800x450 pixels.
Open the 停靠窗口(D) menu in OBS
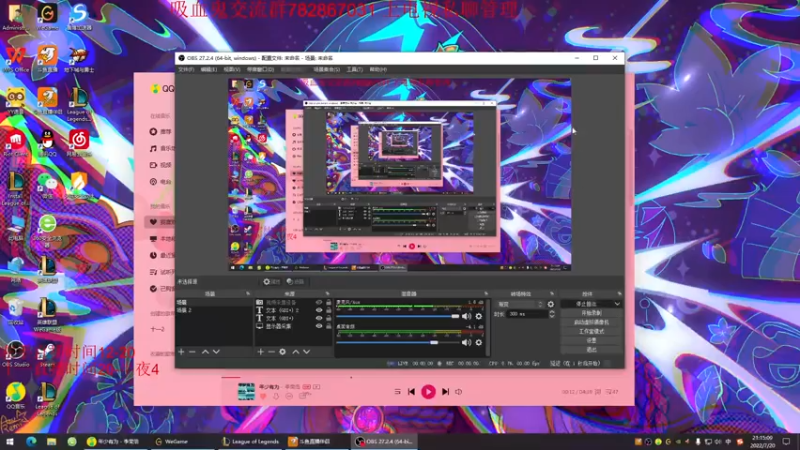260,69
